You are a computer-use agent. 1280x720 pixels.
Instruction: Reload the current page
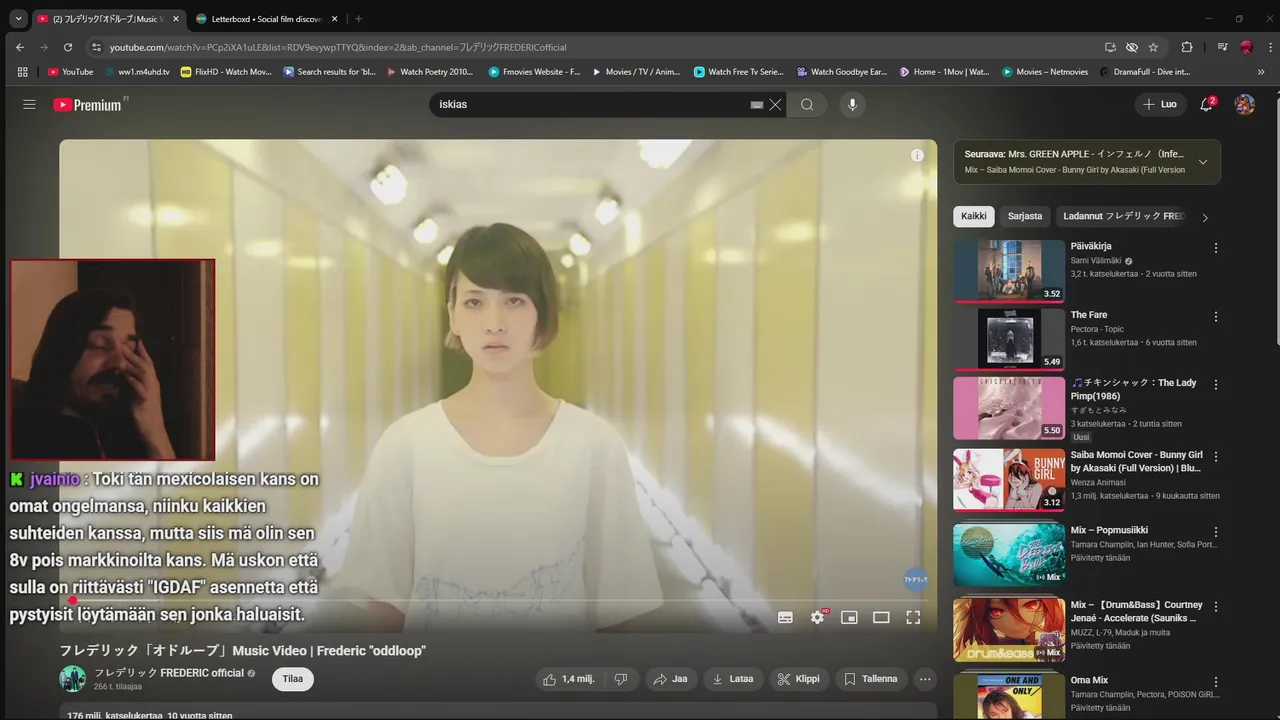(68, 47)
